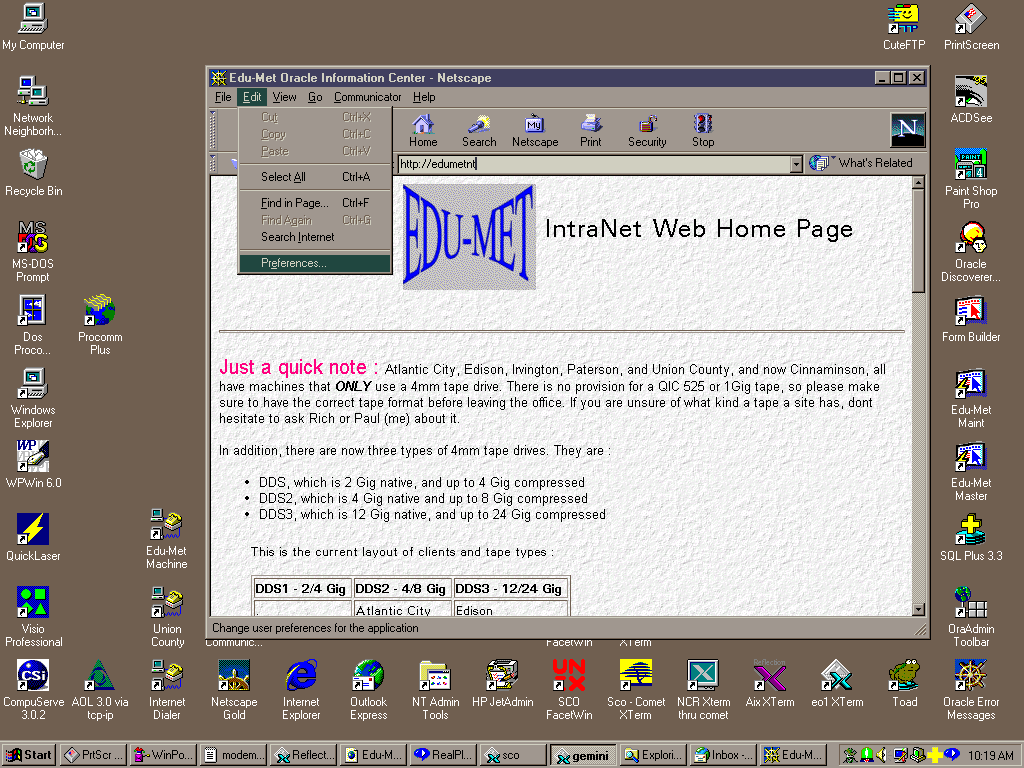The width and height of the screenshot is (1024, 768).
Task: Open the Communicator menu
Action: [367, 97]
